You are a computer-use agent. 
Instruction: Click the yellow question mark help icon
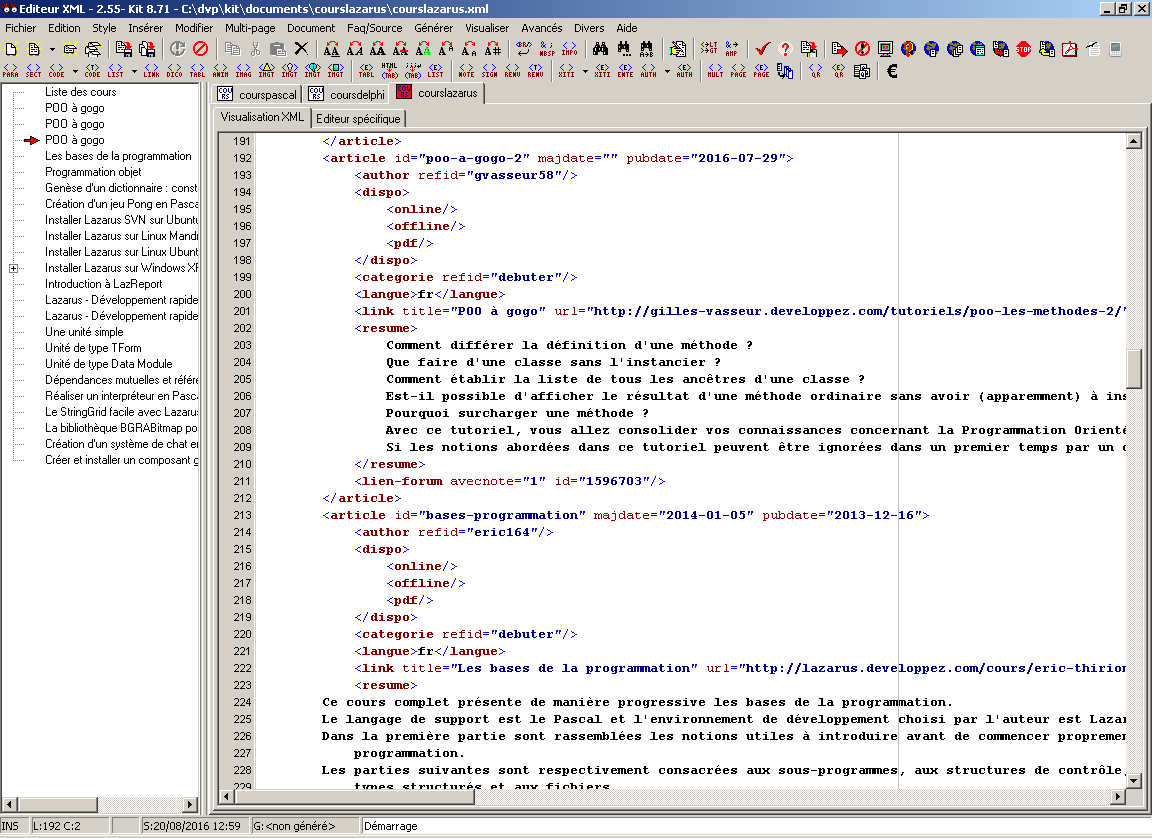(785, 48)
